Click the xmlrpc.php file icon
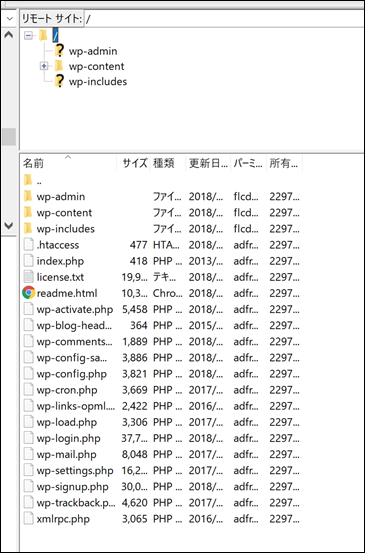 (x=29, y=519)
